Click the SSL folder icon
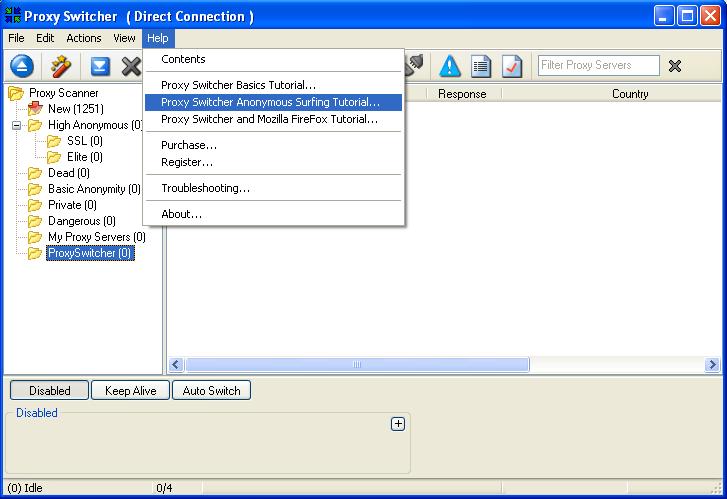This screenshot has width=727, height=499. (54, 141)
